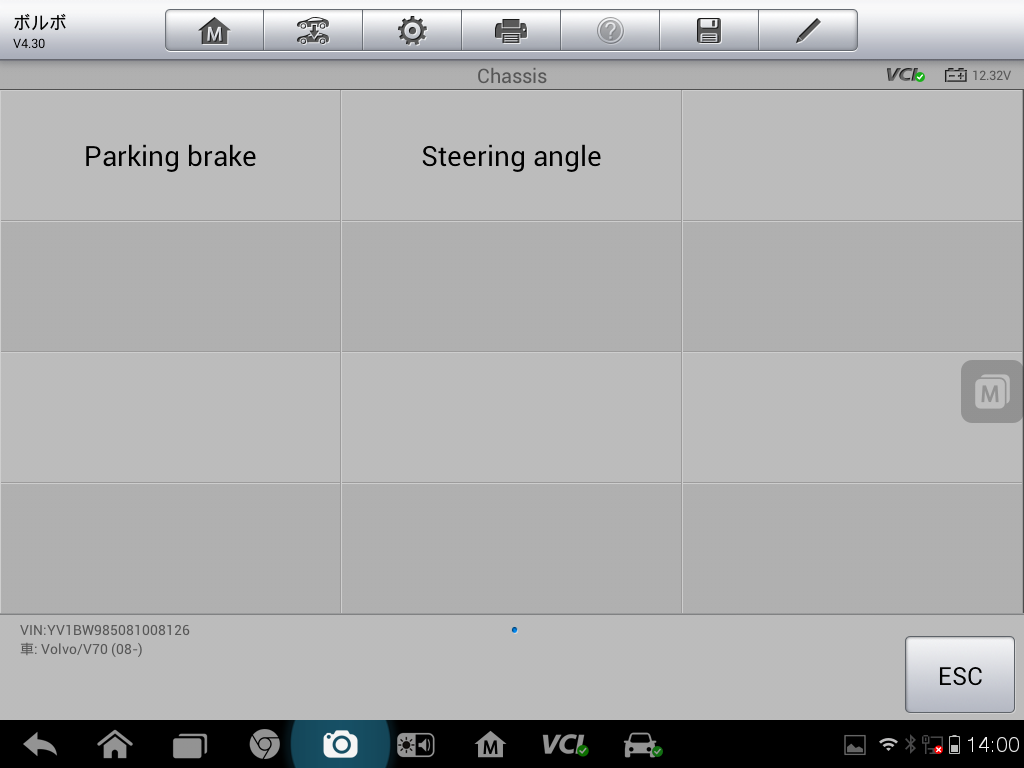Open the help question mark icon
Screen dimensions: 1024x768
(x=610, y=31)
